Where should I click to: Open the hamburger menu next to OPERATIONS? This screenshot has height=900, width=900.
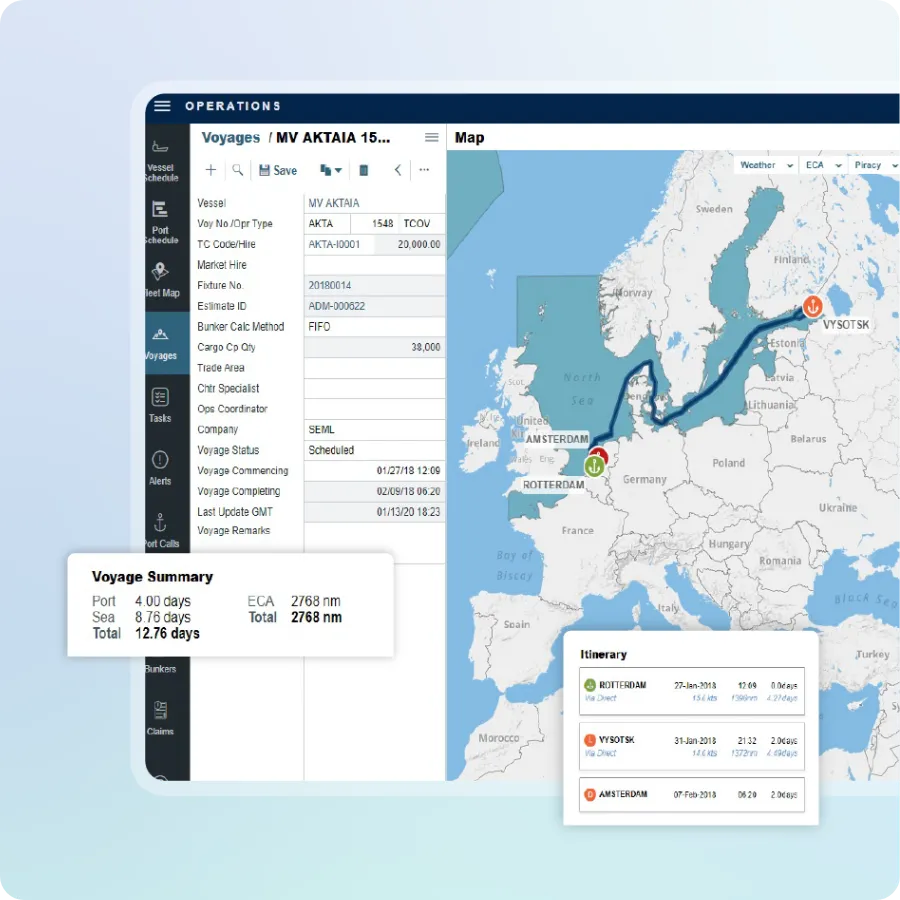click(x=162, y=105)
